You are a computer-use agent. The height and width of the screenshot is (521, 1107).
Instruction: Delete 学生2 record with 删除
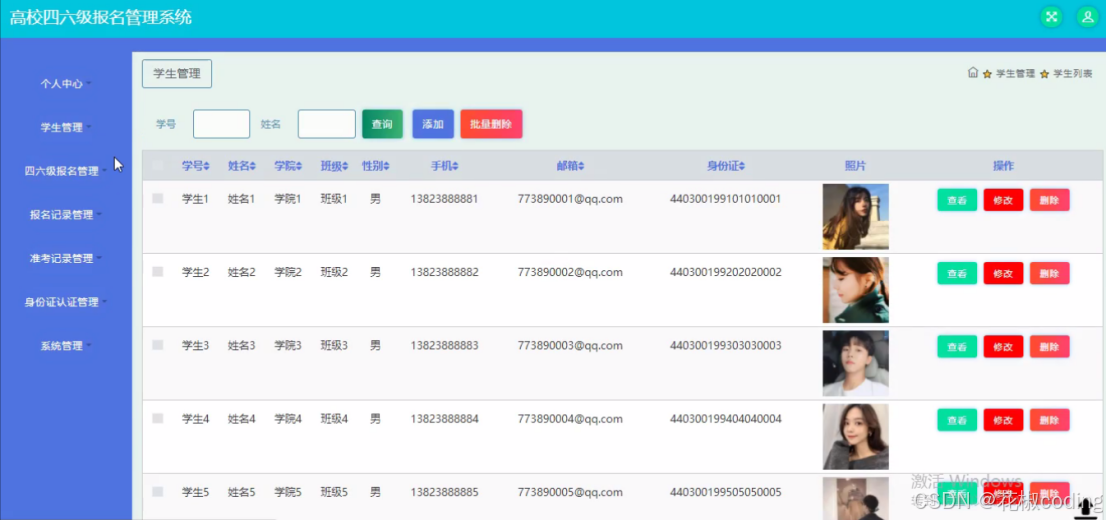pos(1050,273)
